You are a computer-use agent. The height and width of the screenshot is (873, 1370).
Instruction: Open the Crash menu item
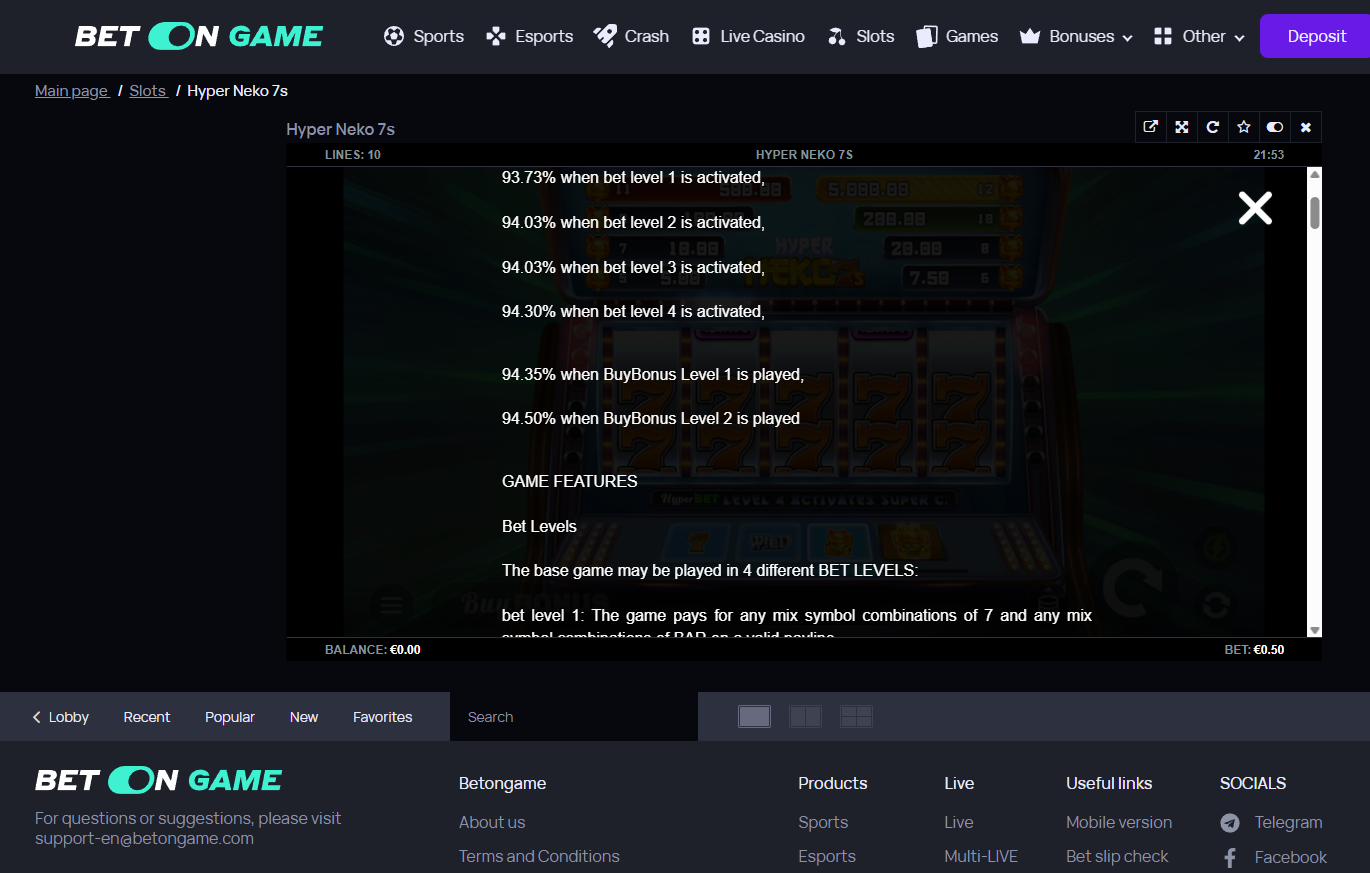[x=647, y=36]
